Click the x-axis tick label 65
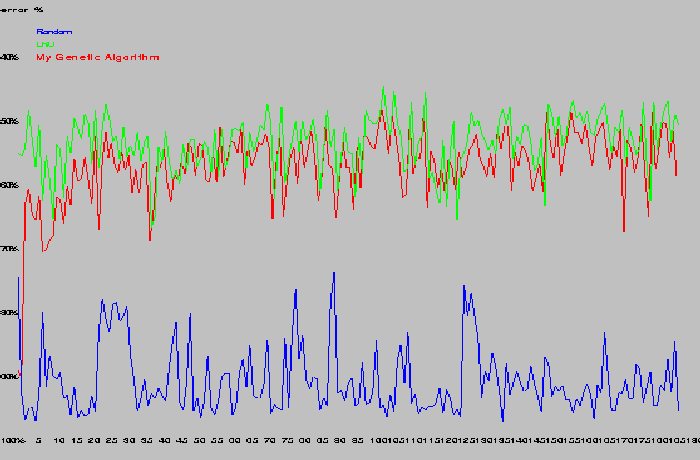 point(252,440)
